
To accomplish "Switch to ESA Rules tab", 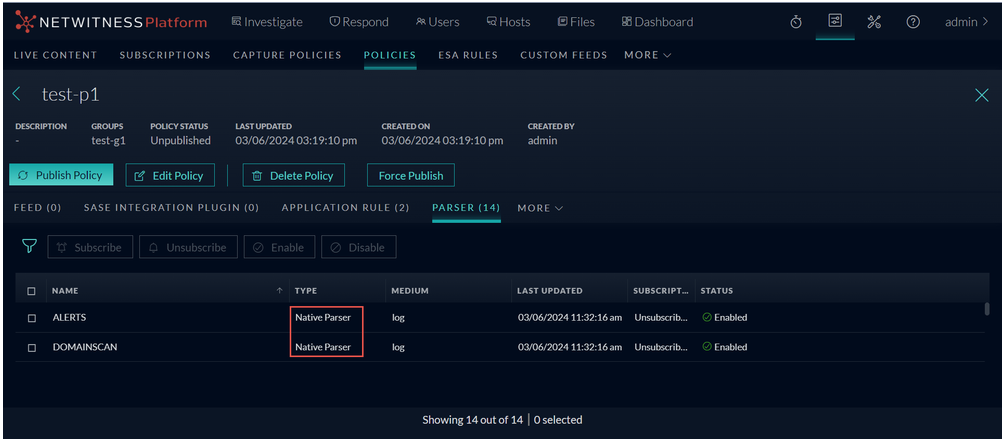I will tap(468, 55).
